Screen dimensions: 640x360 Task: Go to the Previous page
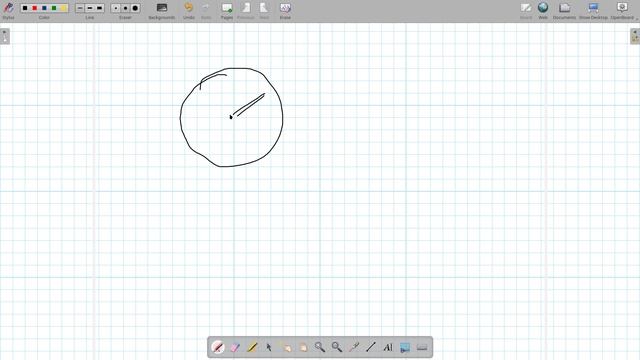[246, 10]
